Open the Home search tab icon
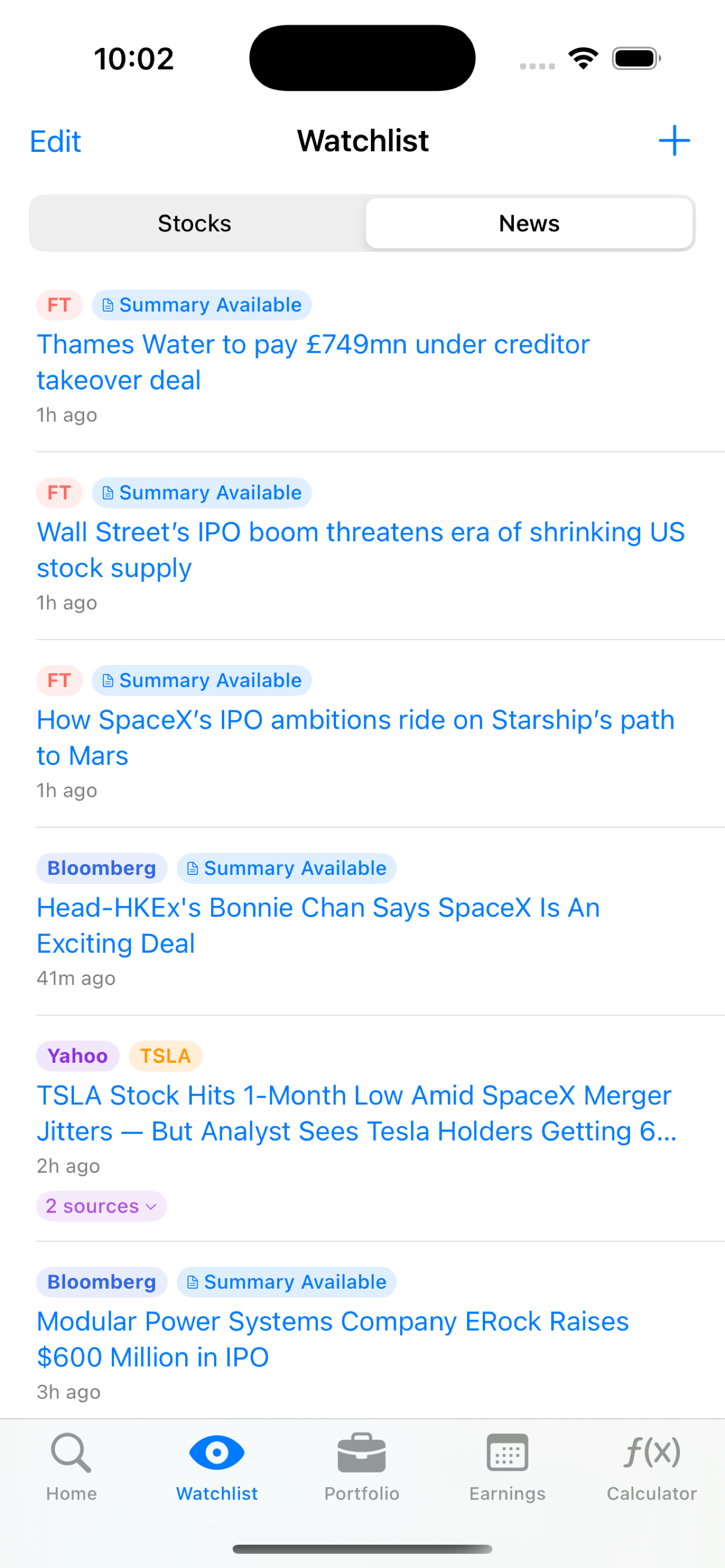Image resolution: width=725 pixels, height=1568 pixels. click(x=71, y=1452)
